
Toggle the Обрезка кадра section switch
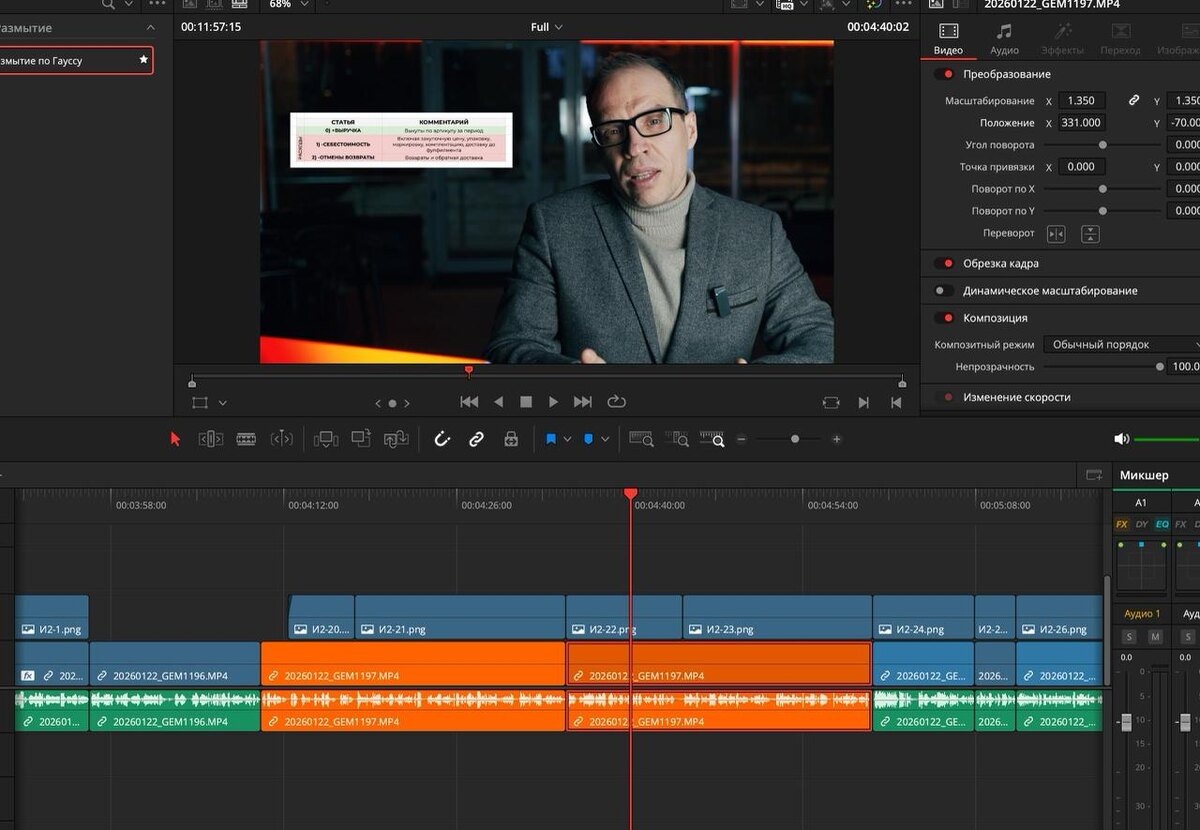click(943, 263)
